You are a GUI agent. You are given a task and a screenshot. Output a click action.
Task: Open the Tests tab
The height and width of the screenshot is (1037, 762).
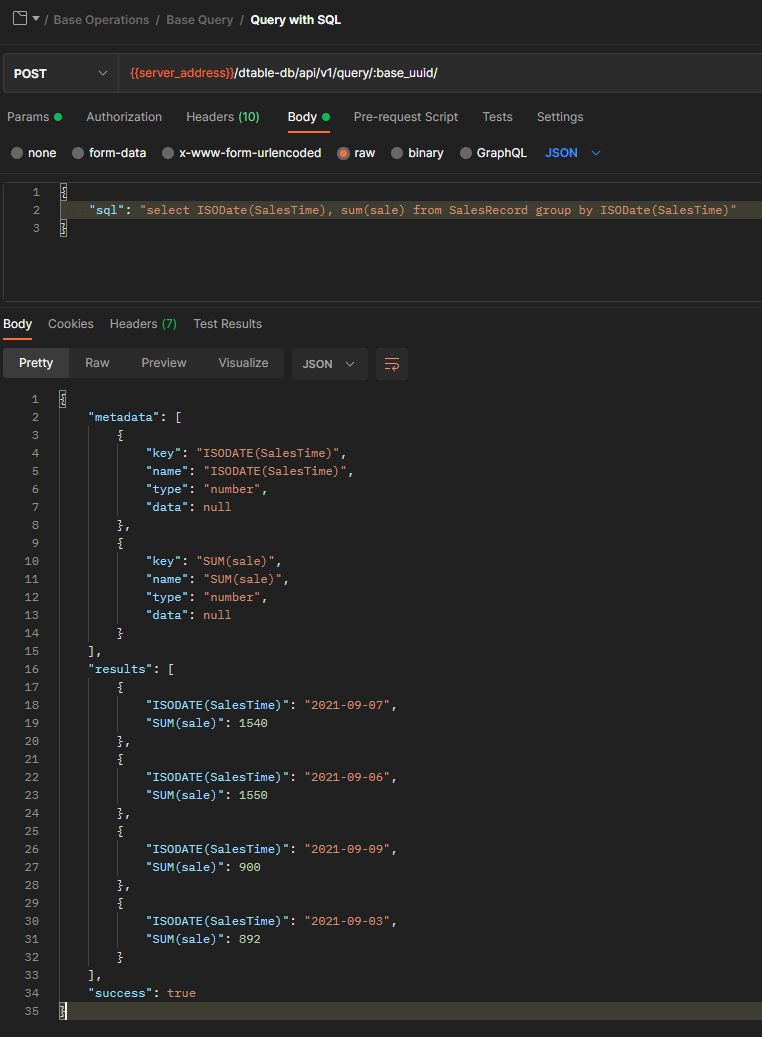tap(497, 117)
